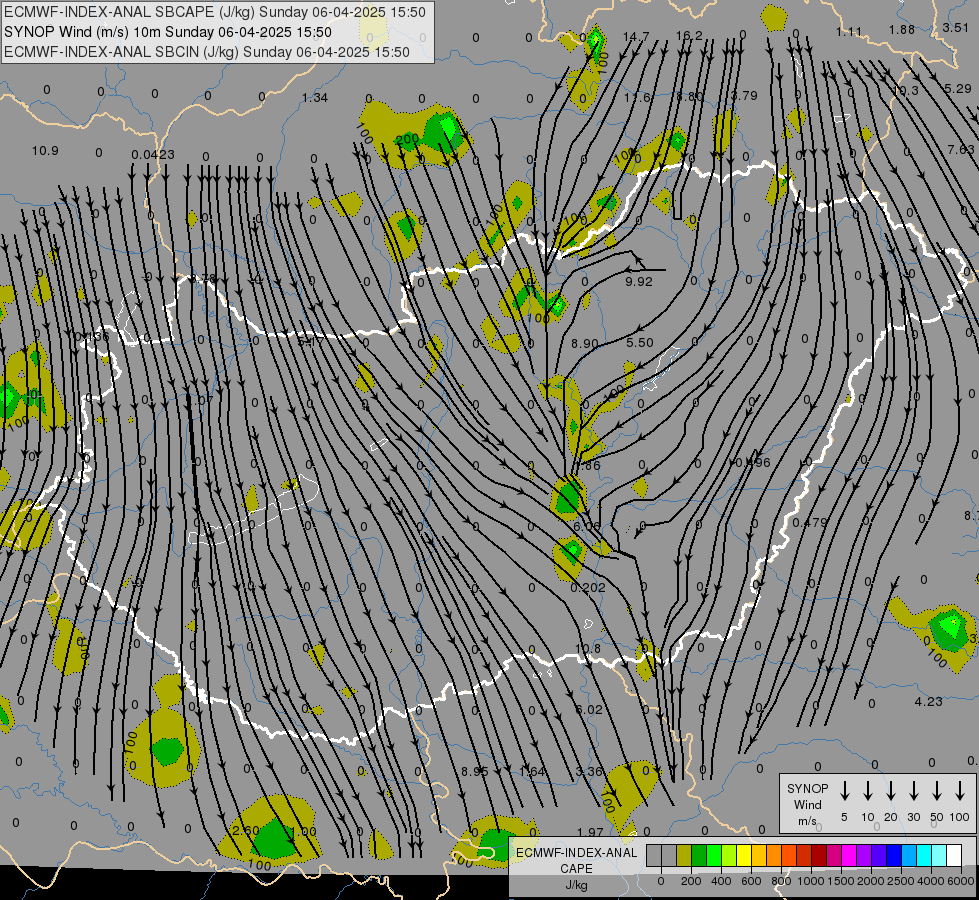This screenshot has width=979, height=900.
Task: Pick the pure yellow CAPE scale swatch
Action: (x=744, y=855)
